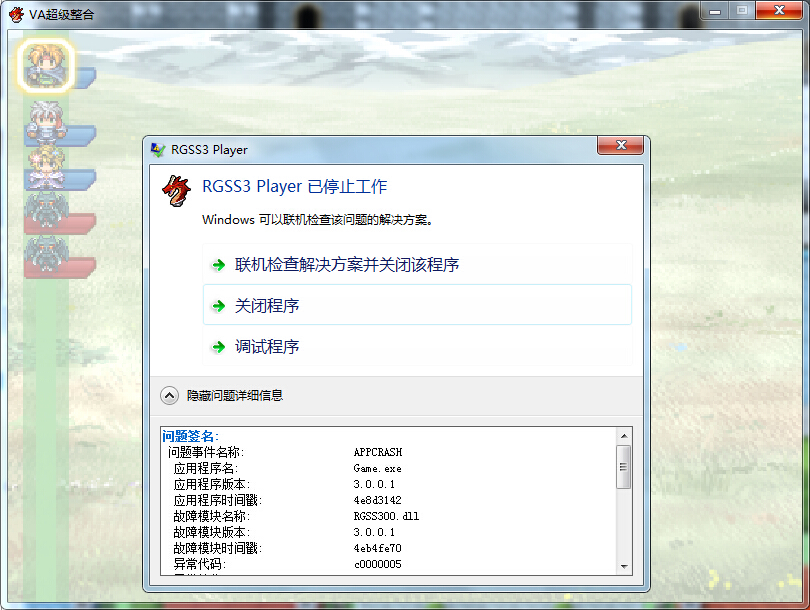810x610 pixels.
Task: Click the 4e8d3142 timestamp value
Action: (378, 500)
